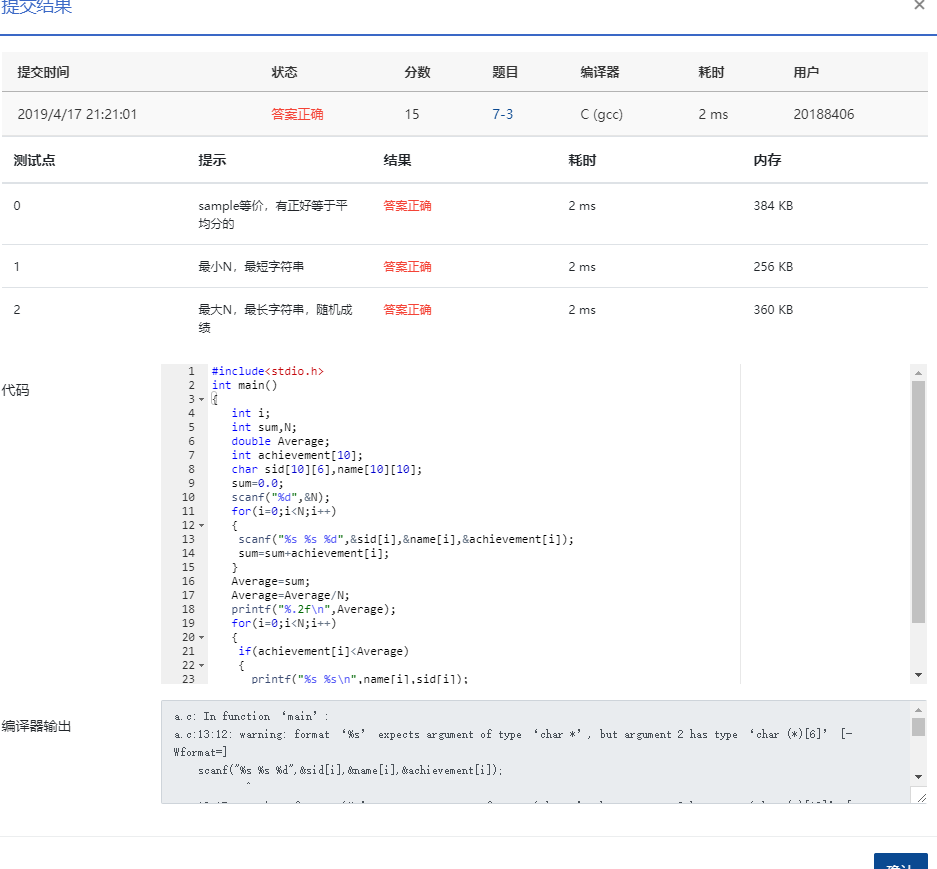Click code line printf("%.2f\n",Average);
The width and height of the screenshot is (937, 869).
click(x=314, y=609)
